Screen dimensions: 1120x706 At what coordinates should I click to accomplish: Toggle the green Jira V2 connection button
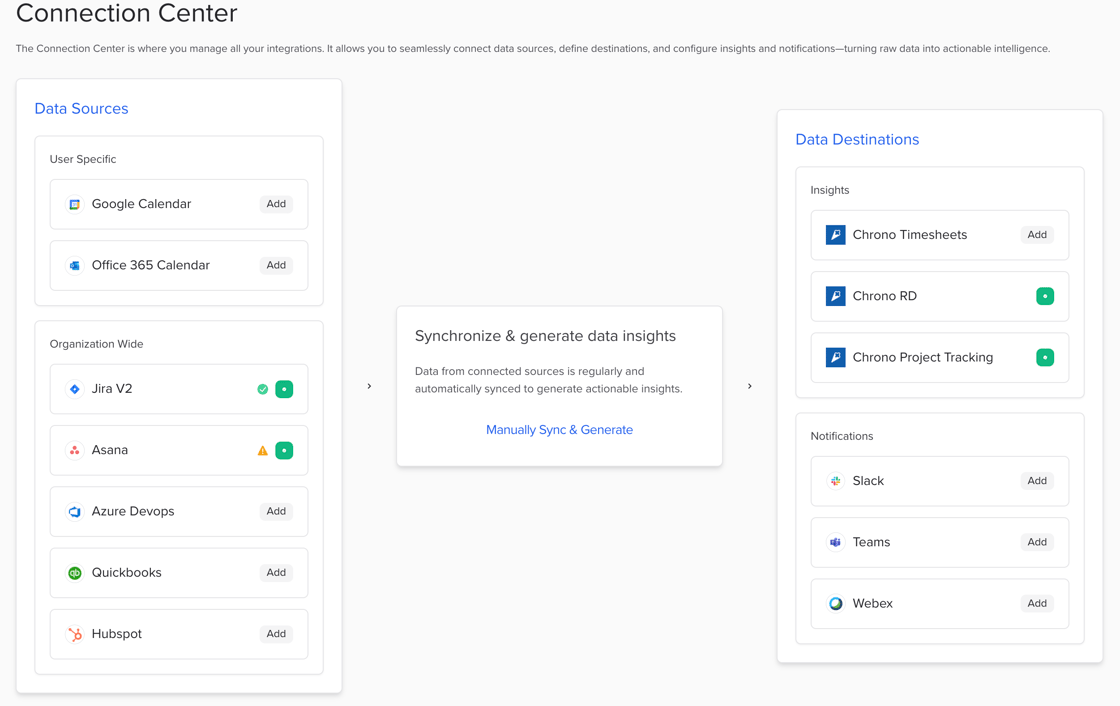click(284, 389)
